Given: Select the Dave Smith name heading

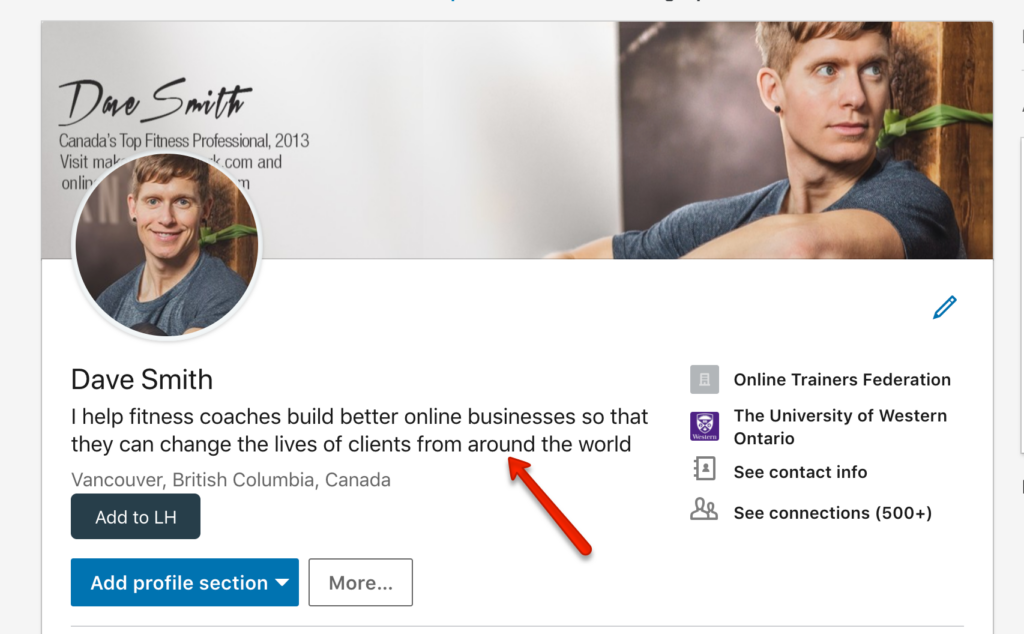Looking at the screenshot, I should pos(142,379).
